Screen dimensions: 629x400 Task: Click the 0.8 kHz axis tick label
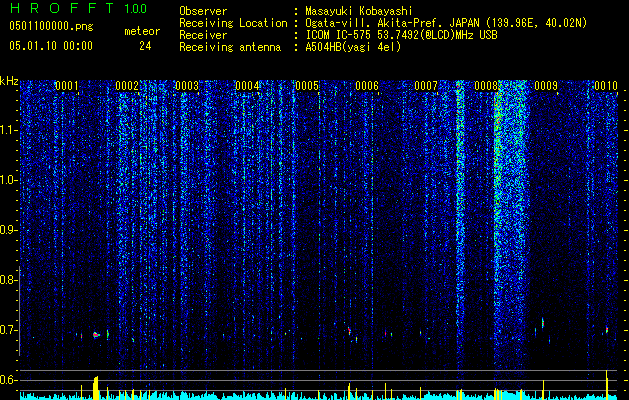[8, 280]
